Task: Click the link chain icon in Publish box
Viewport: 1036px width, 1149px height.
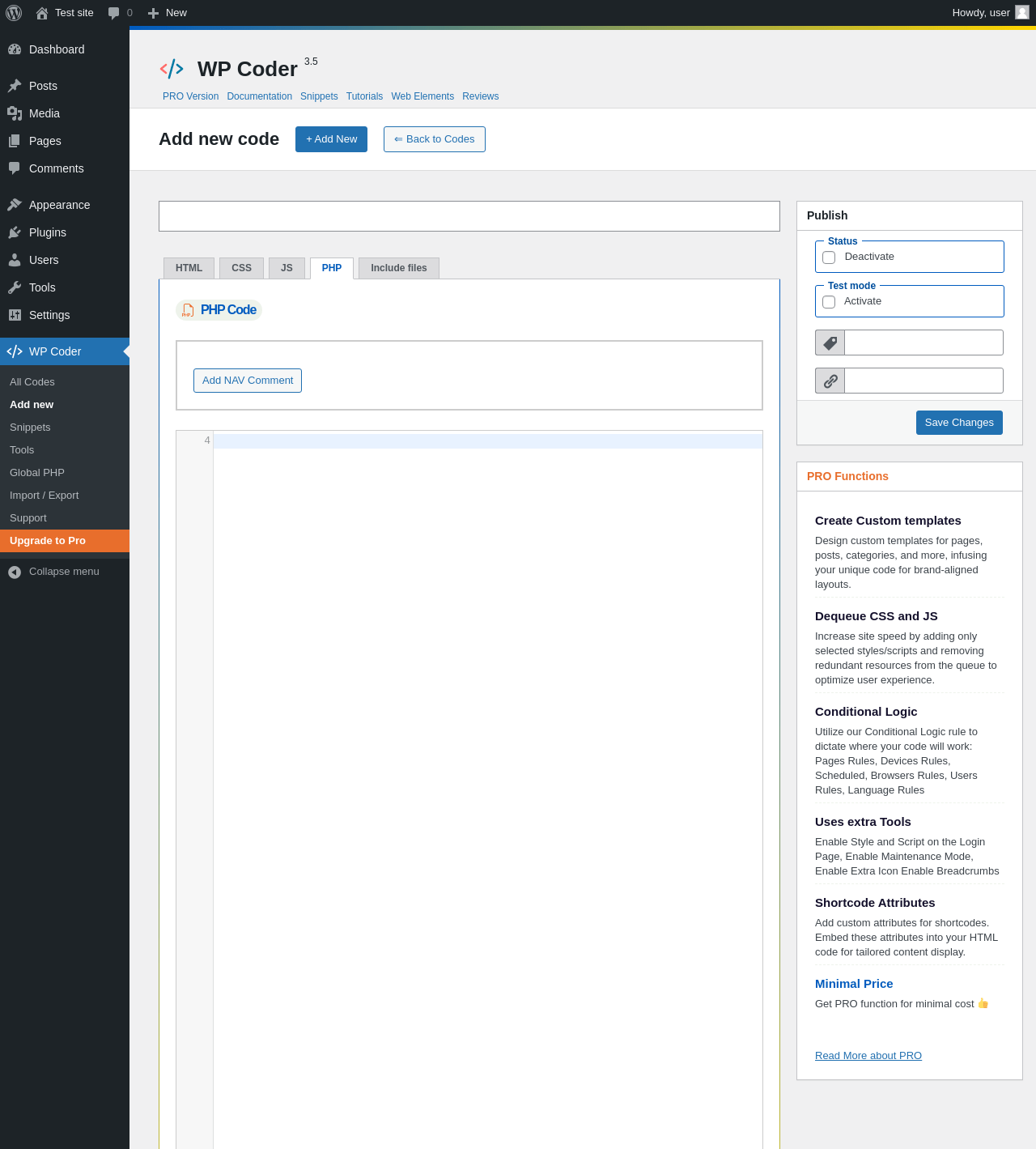Action: 830,381
